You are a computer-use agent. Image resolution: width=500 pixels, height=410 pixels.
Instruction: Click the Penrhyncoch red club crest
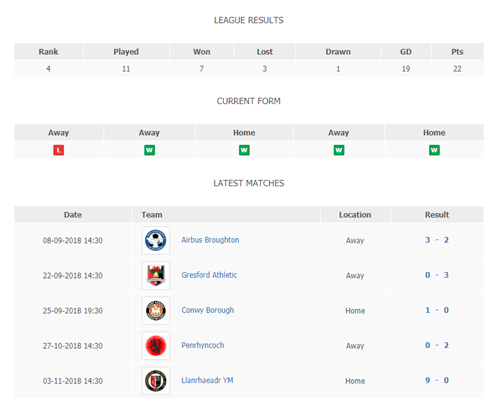pos(156,346)
